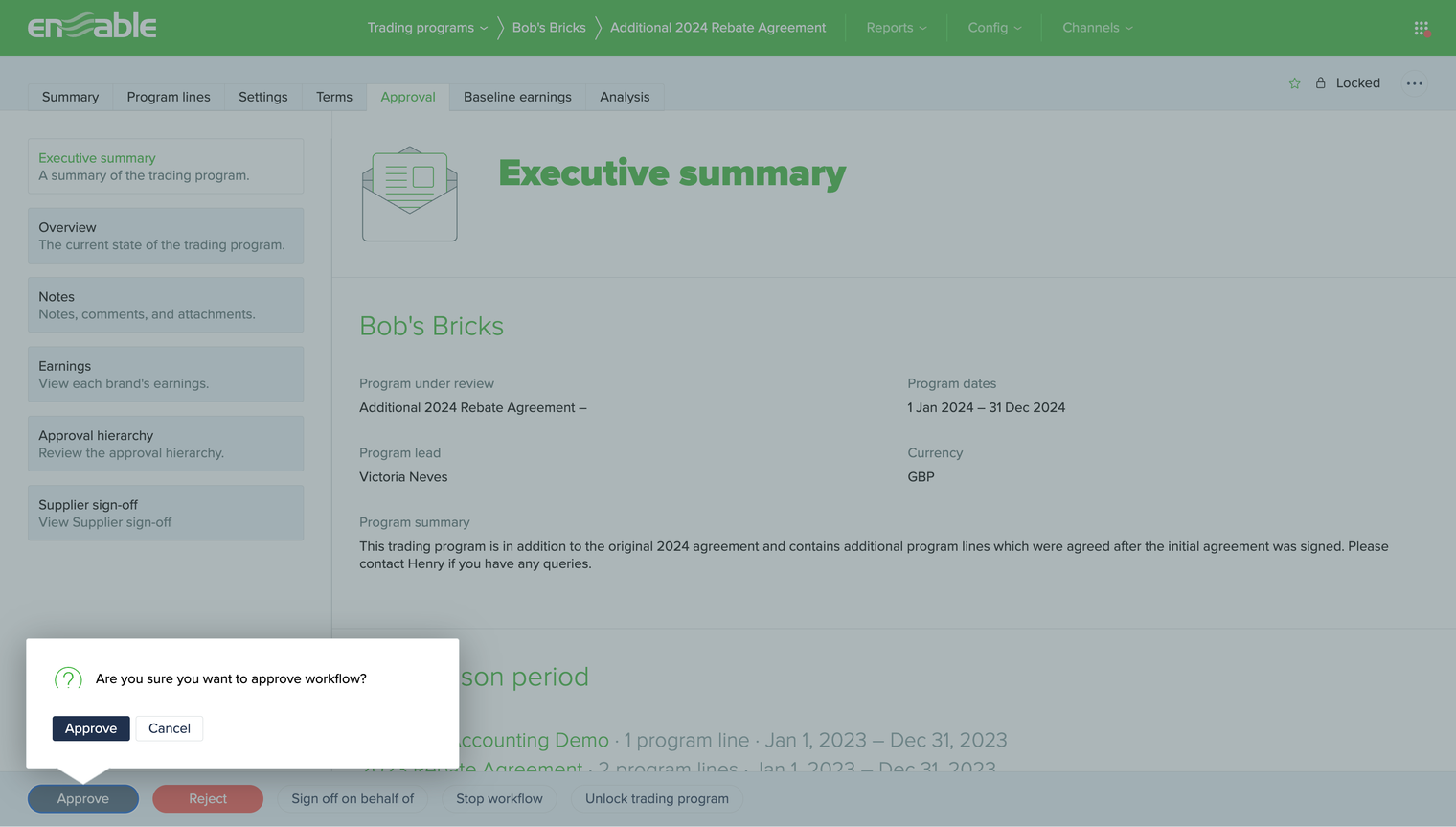
Task: Expand the Trading programs dropdown
Action: tap(427, 28)
